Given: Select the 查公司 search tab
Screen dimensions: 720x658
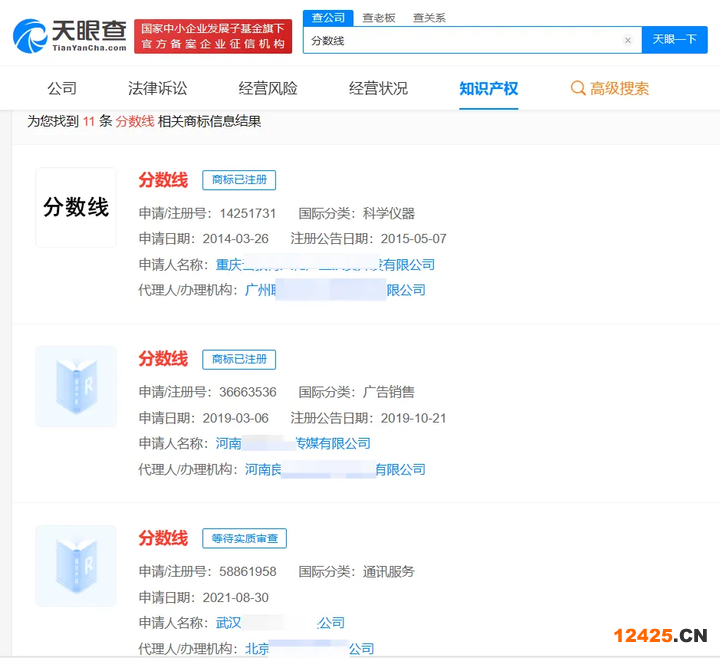Looking at the screenshot, I should [x=328, y=18].
